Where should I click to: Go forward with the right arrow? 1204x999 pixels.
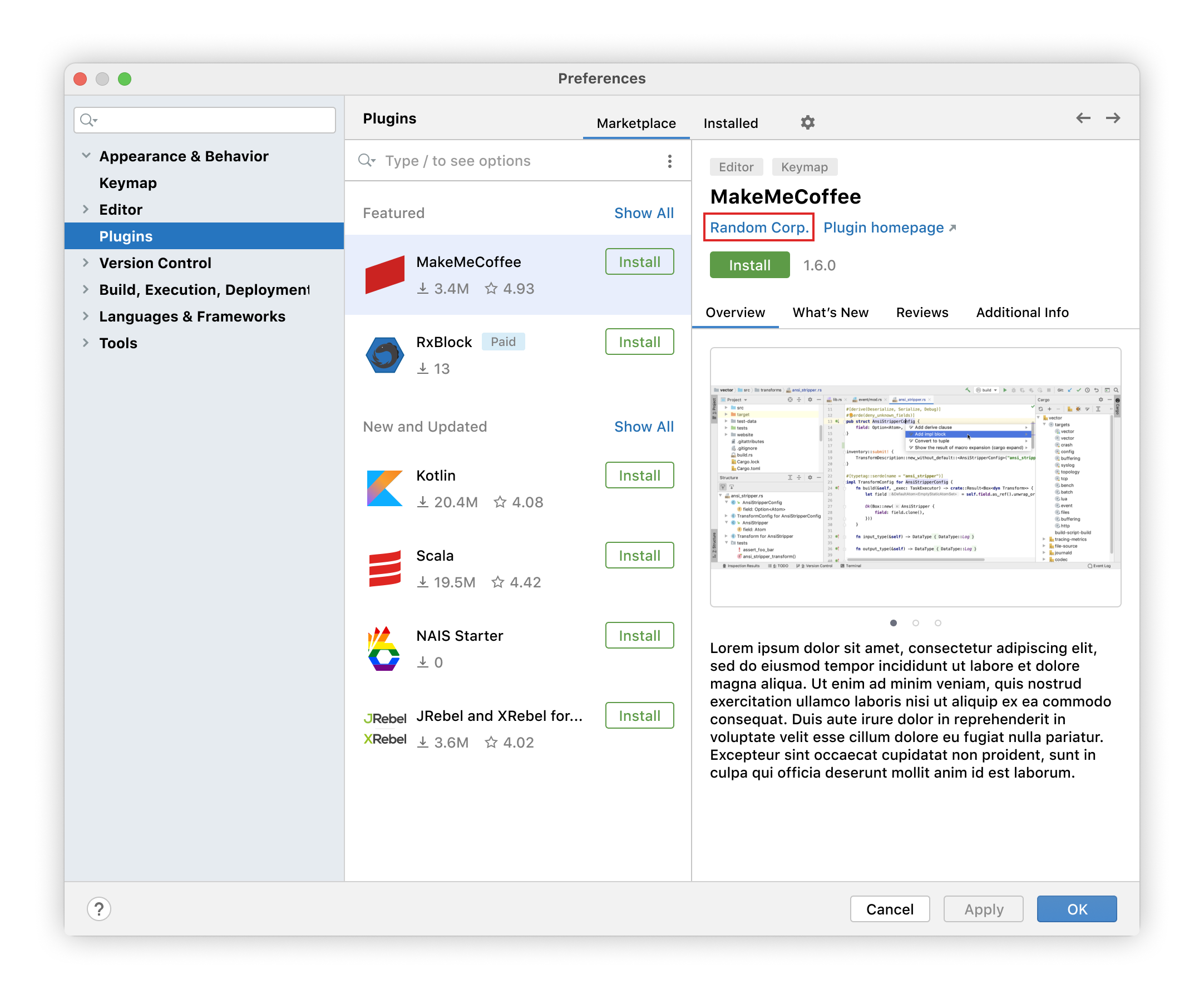click(x=1113, y=118)
